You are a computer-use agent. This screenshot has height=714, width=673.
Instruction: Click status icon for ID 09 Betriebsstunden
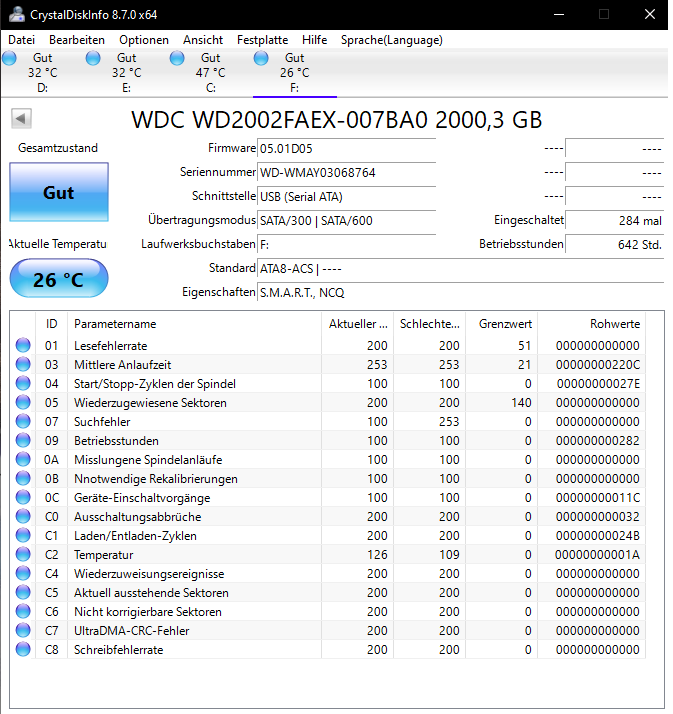[23, 440]
